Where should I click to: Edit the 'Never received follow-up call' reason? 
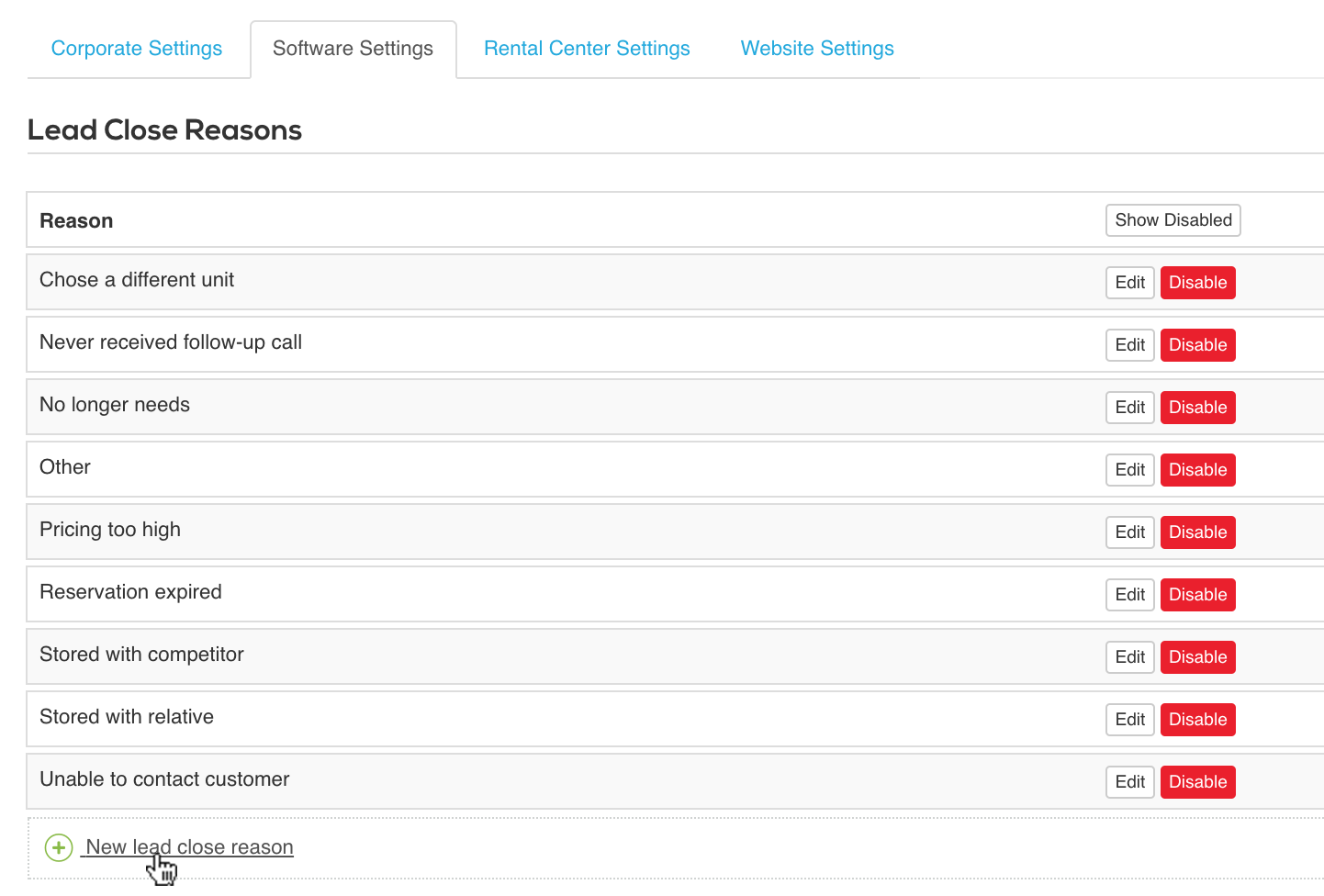(1129, 344)
